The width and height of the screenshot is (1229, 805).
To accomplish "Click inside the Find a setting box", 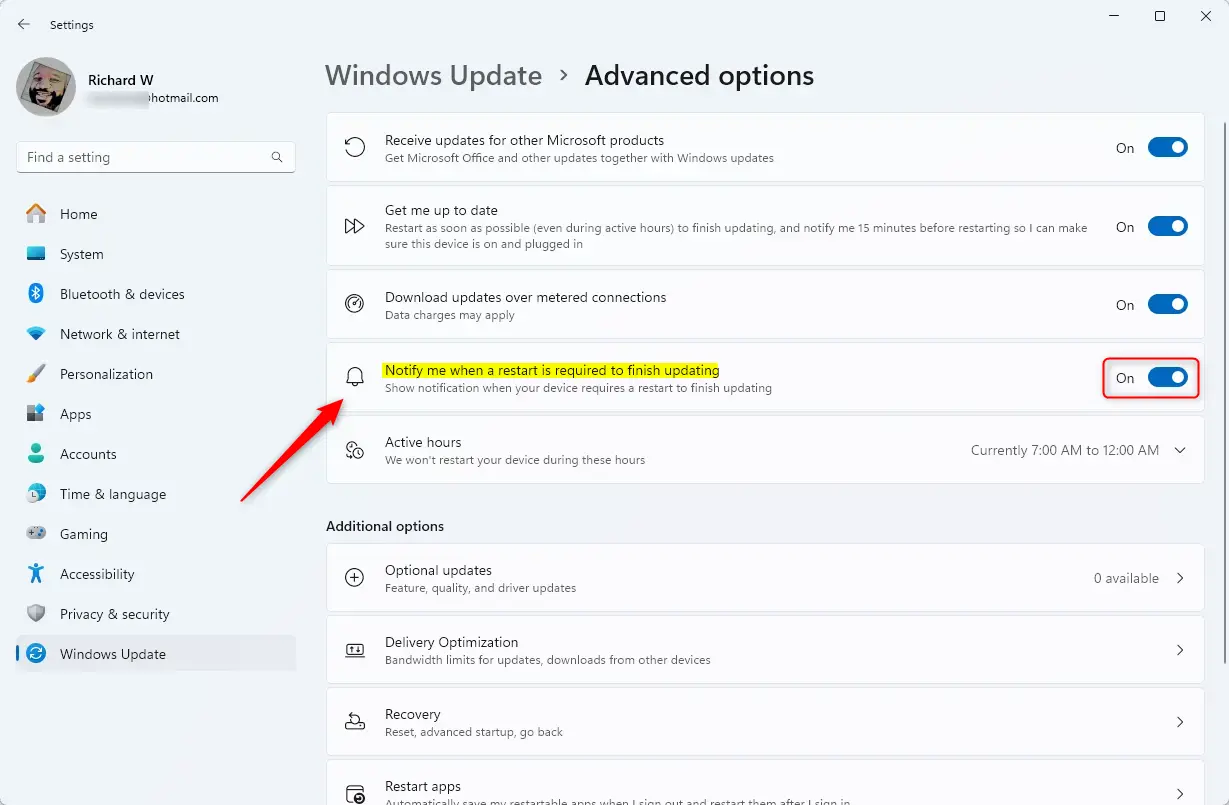I will [x=140, y=157].
